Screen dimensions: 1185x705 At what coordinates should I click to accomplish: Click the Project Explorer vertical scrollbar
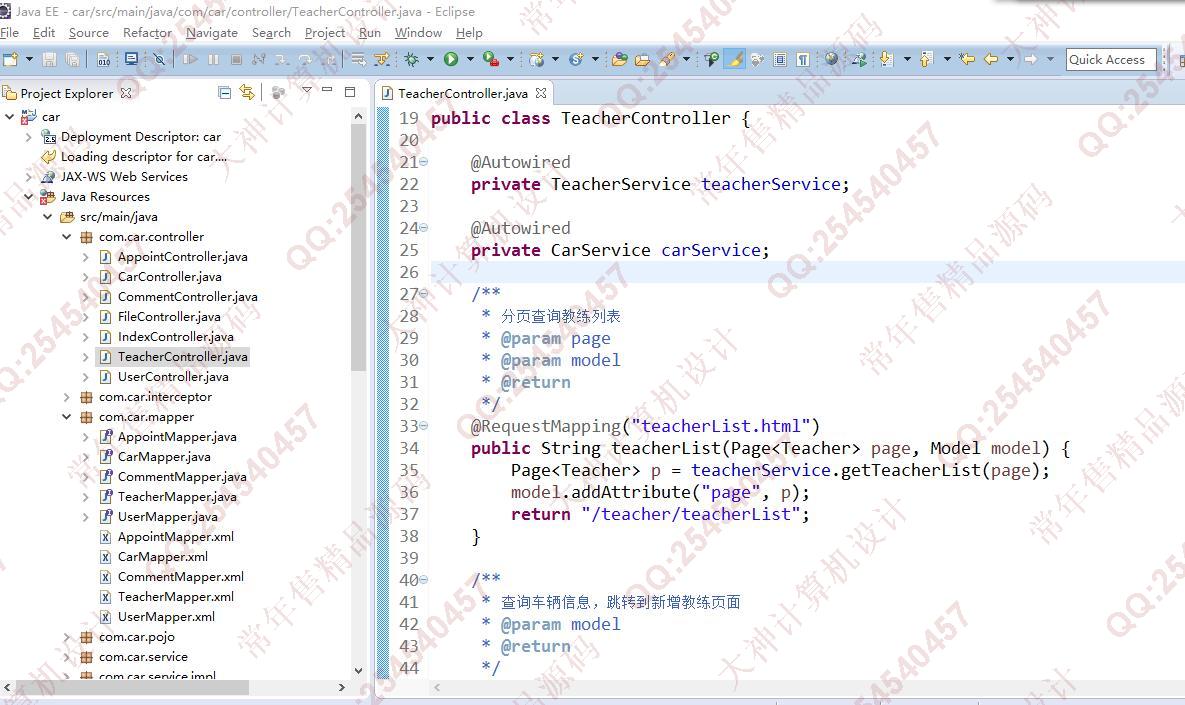coord(358,245)
